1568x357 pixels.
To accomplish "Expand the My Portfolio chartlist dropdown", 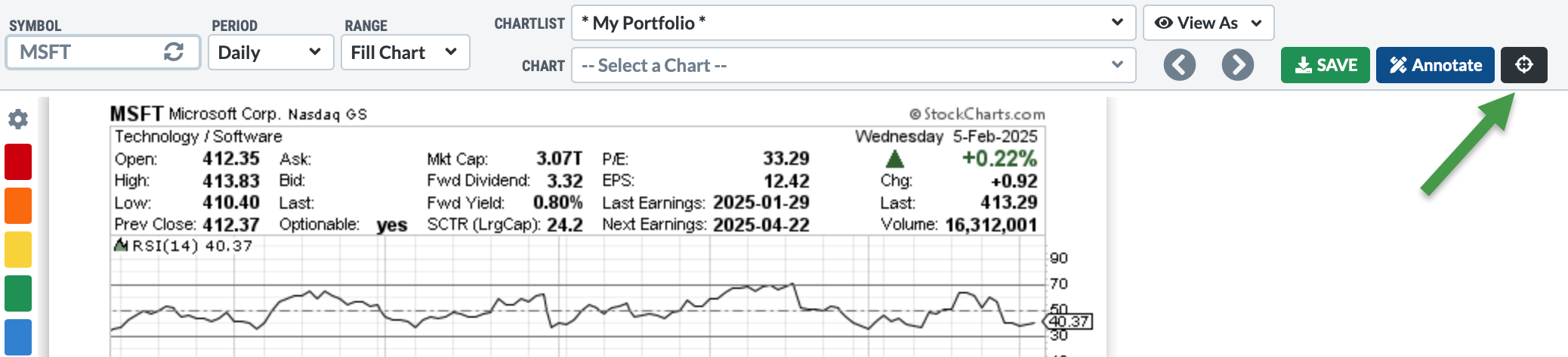I will point(853,23).
